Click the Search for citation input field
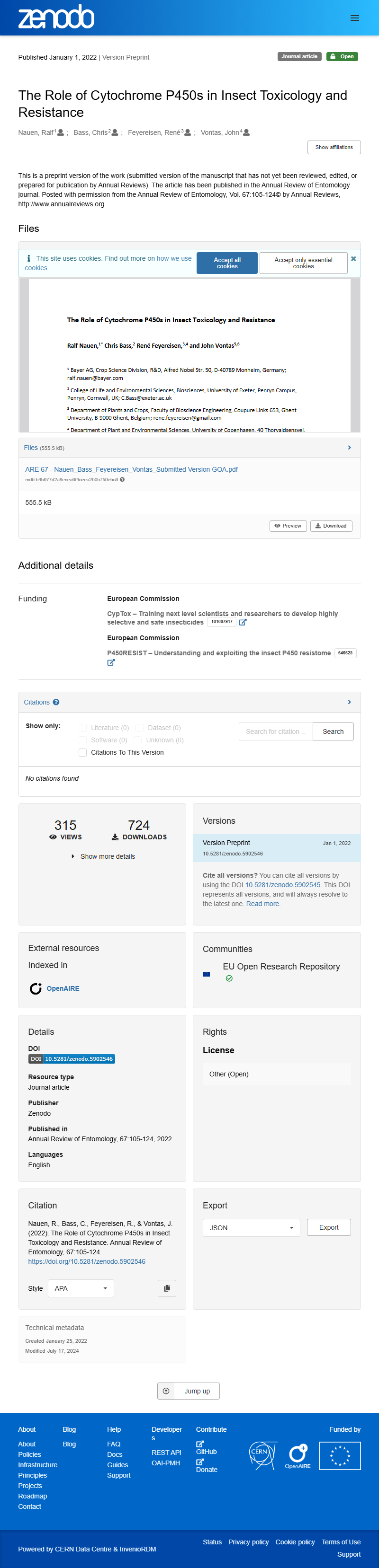This screenshot has width=379, height=1568. point(276,731)
